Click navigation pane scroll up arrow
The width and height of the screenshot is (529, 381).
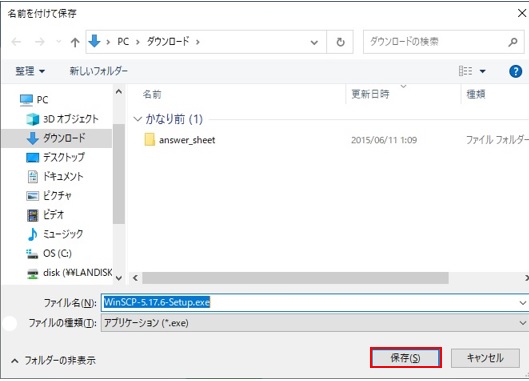pos(119,92)
